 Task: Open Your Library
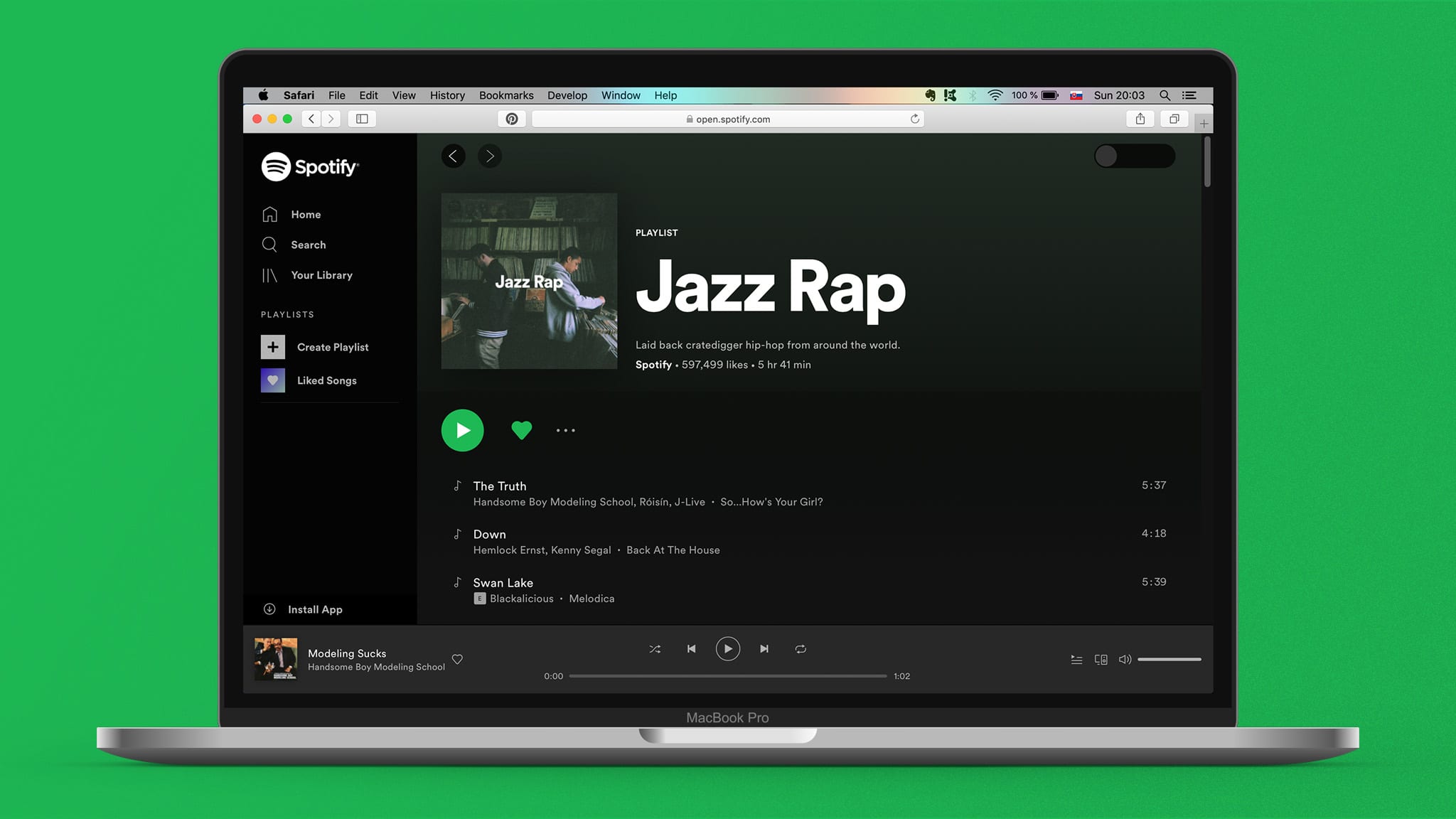tap(307, 275)
